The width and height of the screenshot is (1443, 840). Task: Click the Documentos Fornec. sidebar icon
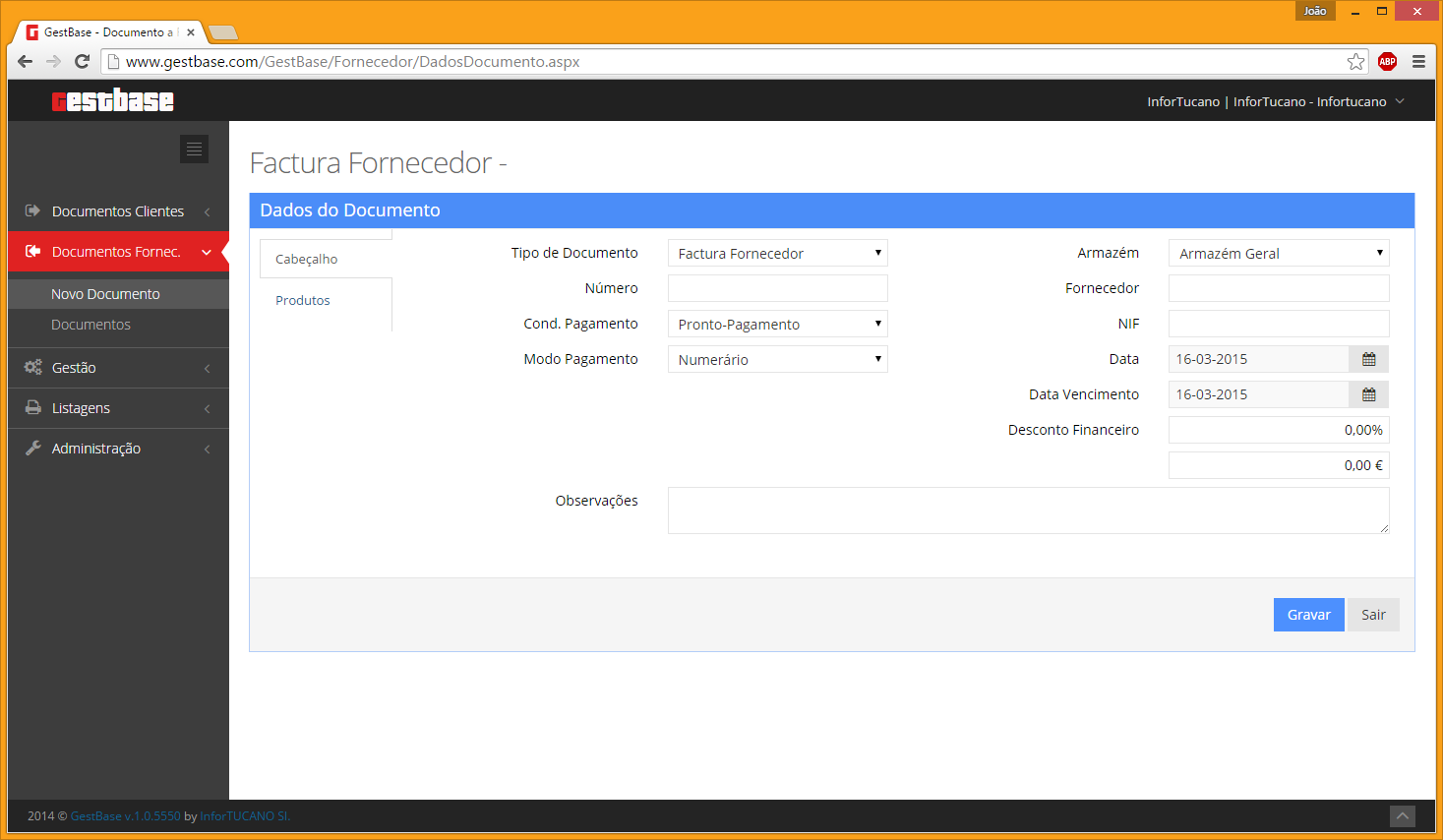point(32,251)
